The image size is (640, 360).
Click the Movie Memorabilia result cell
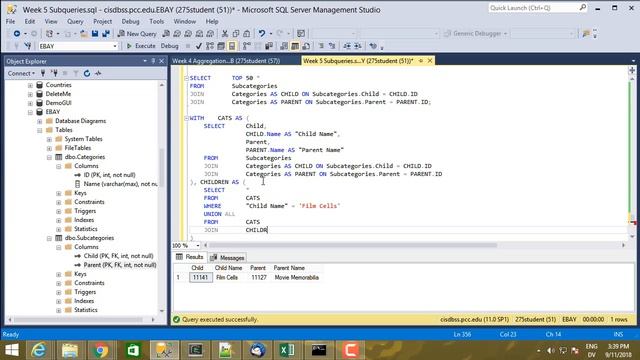pyautogui.click(x=297, y=278)
